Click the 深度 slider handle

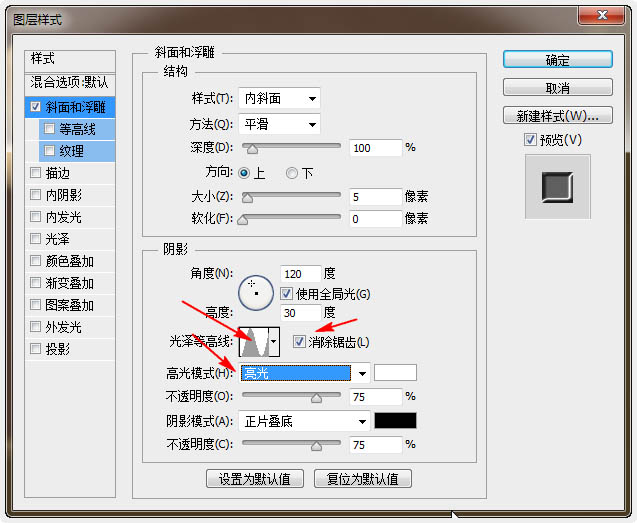(252, 149)
